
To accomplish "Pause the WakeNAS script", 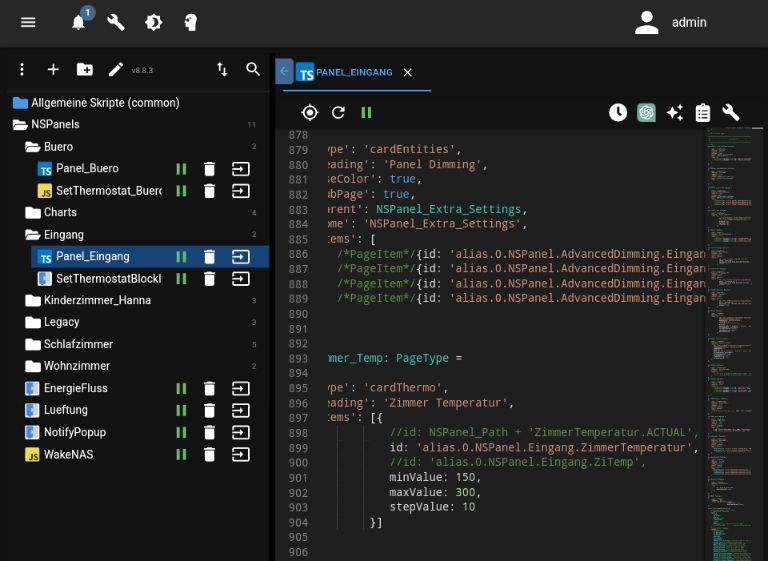I will [181, 454].
